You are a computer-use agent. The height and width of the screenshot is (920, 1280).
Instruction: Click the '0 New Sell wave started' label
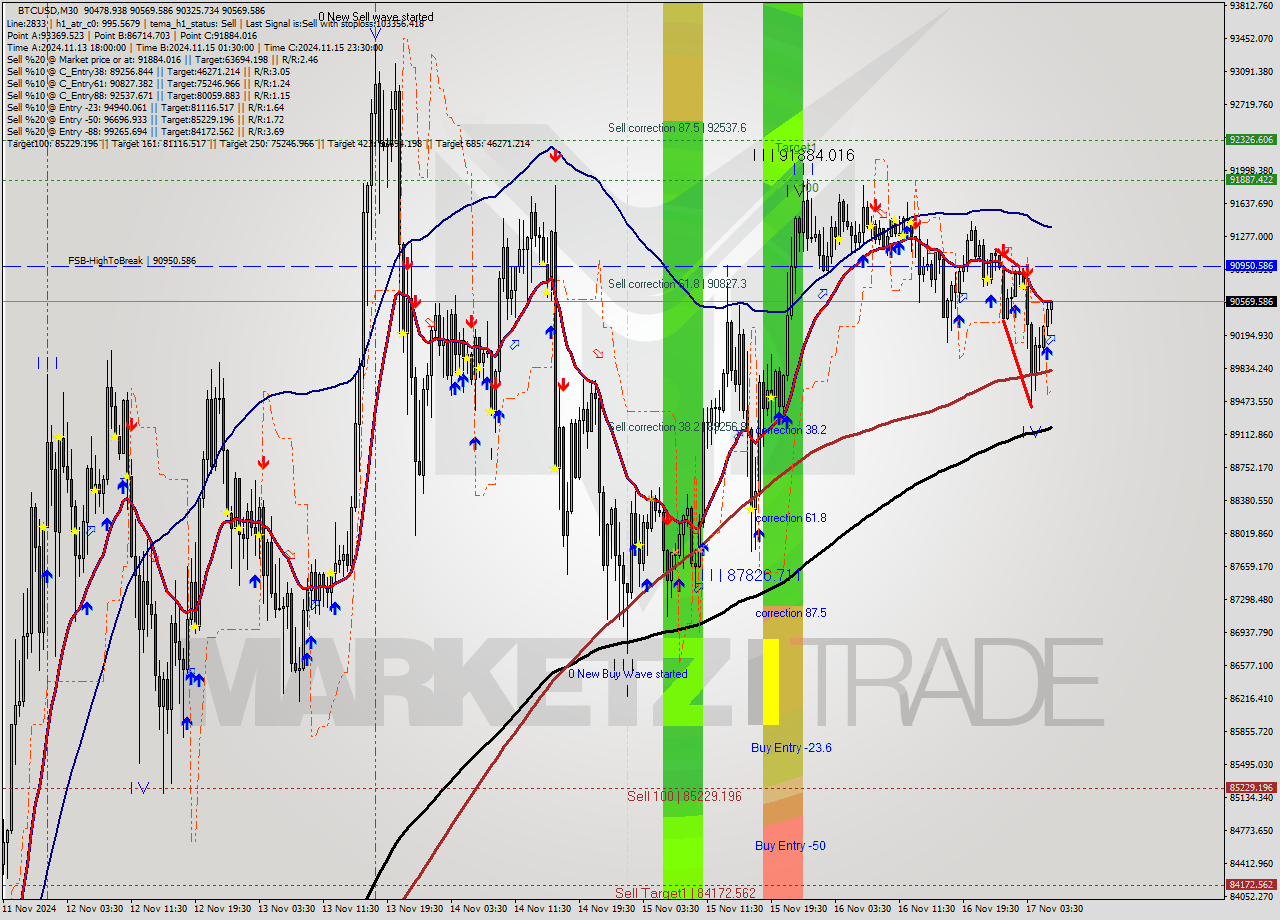[376, 17]
